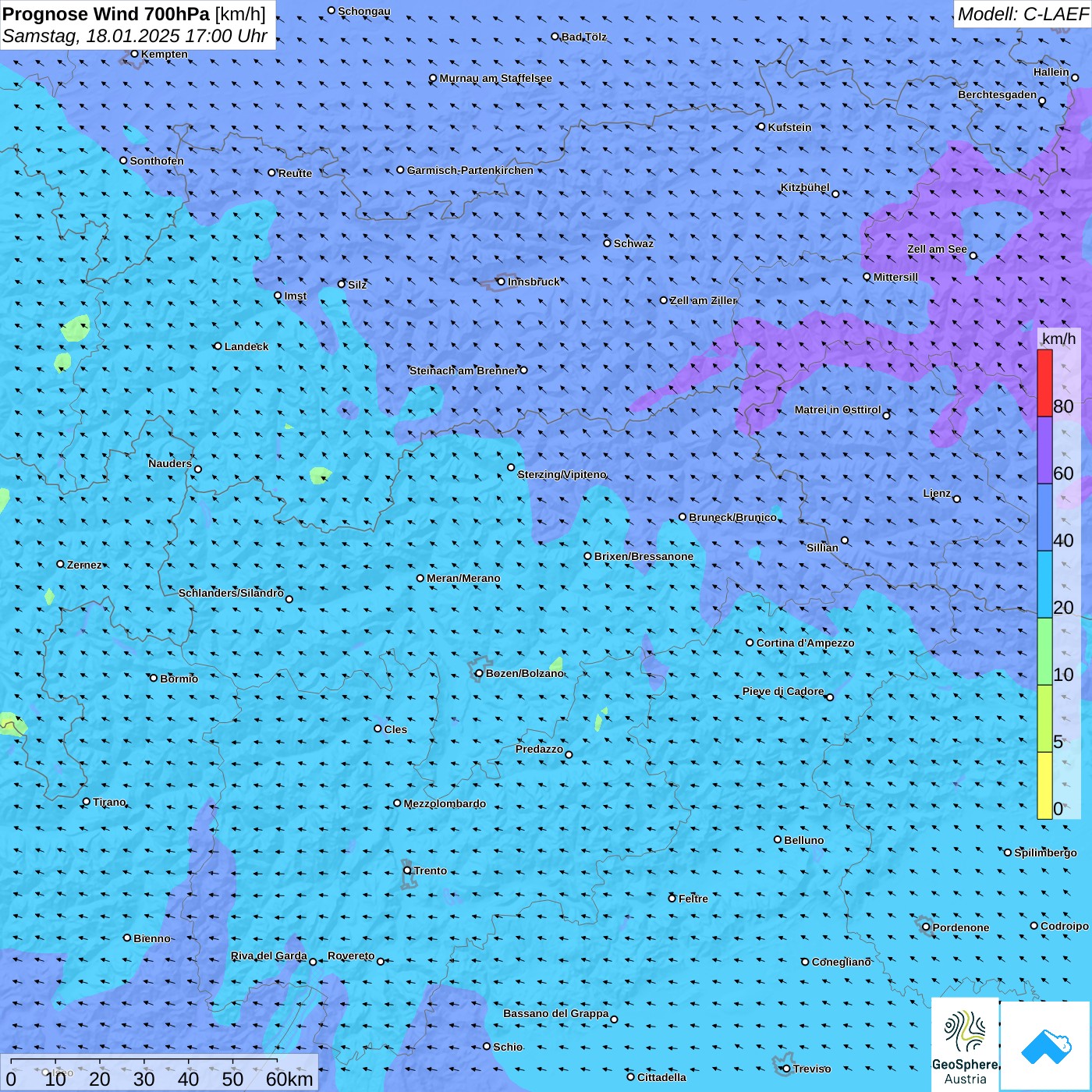
Task: Click the 'Prognose Wind 700hPa' title
Action: tap(106, 13)
